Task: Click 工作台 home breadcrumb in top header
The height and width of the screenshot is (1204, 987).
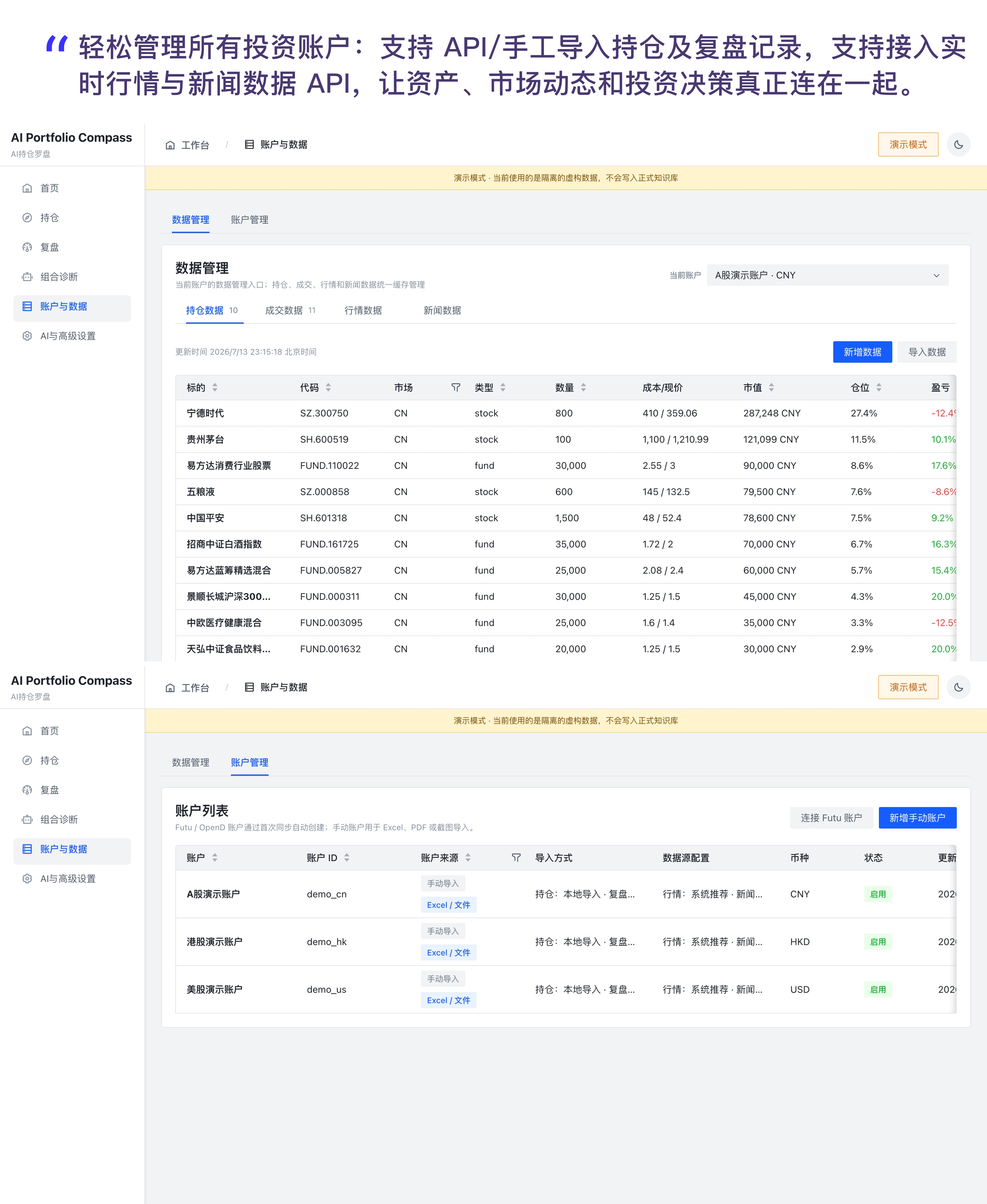Action: pyautogui.click(x=188, y=145)
